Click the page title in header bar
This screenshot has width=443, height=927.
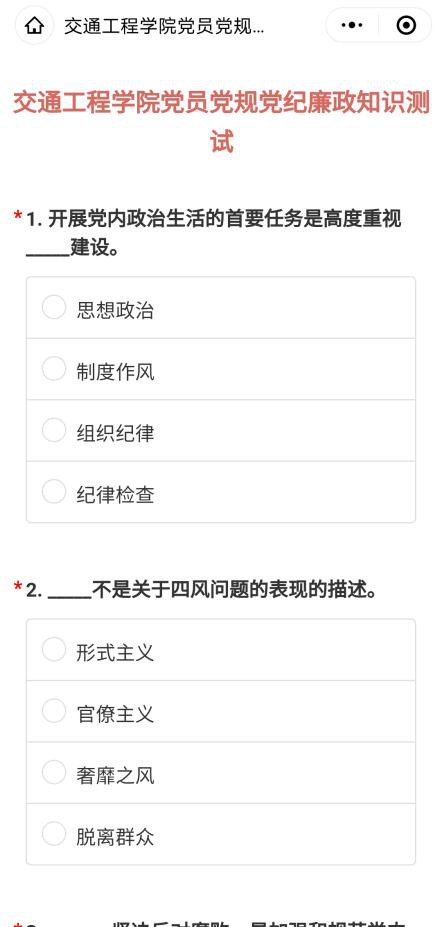coord(164,26)
